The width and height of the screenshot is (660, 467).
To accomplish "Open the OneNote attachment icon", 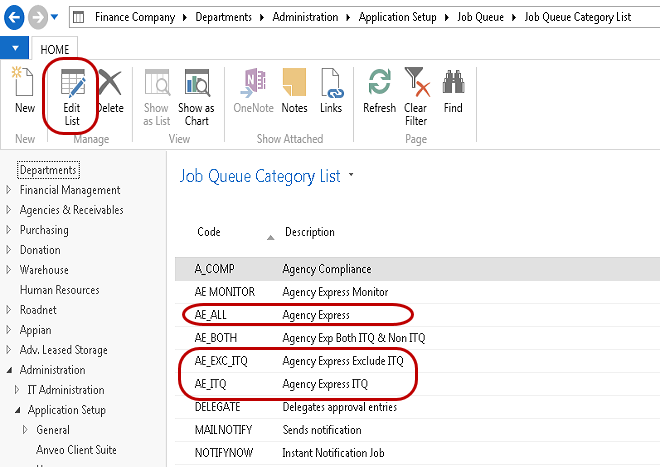I will 253,91.
